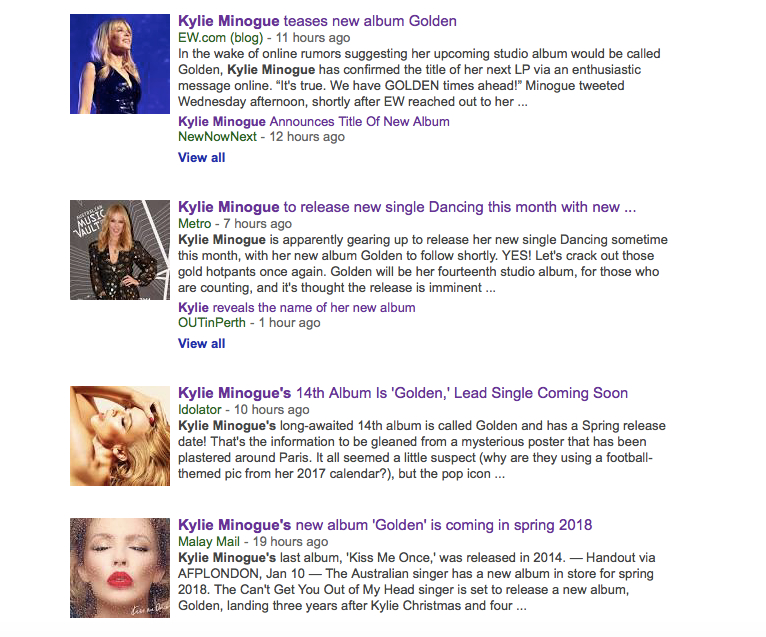This screenshot has height=637, width=766.
Task: Open "14th Album Is 'Golden,' Lead Single" headline
Action: [403, 393]
